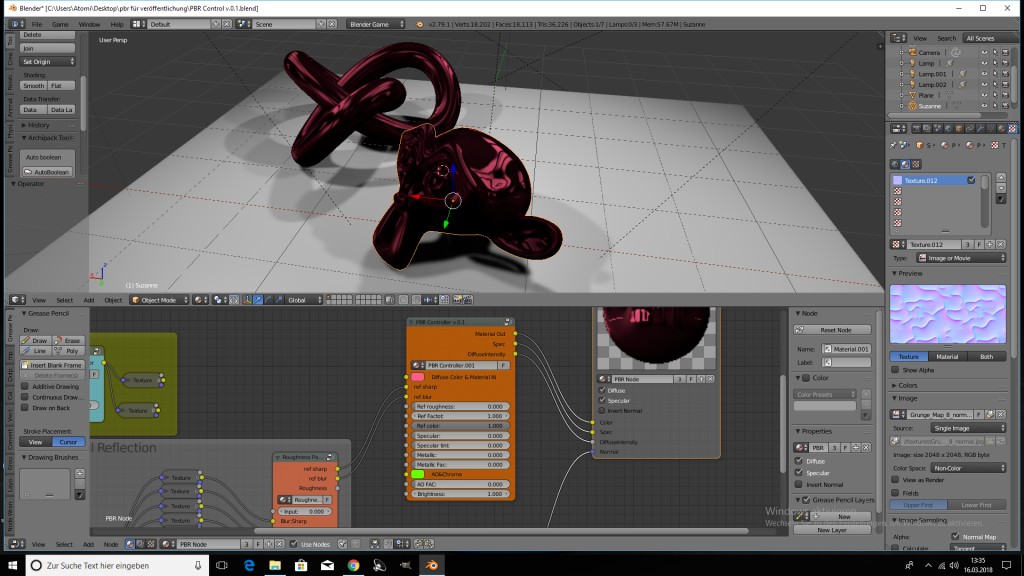Click the pink Diffuse Color swatch in PBR Controller

point(420,375)
